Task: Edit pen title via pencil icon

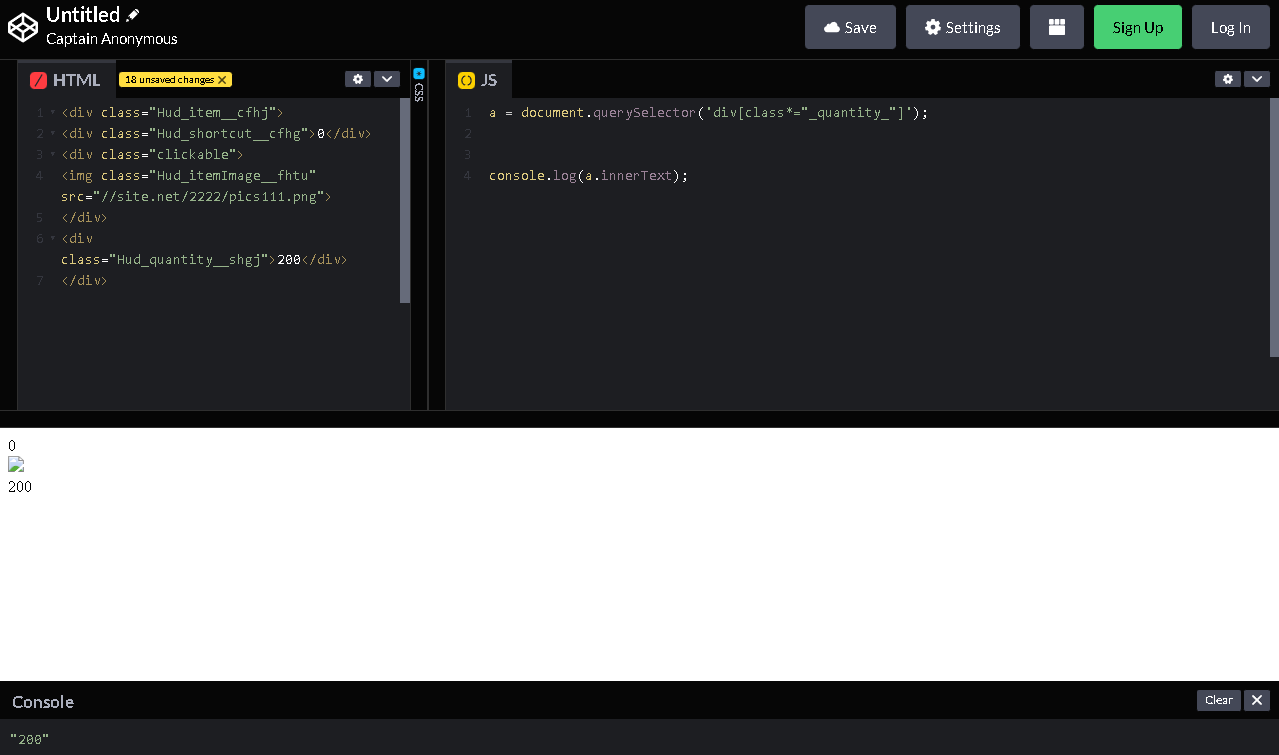Action: (133, 15)
